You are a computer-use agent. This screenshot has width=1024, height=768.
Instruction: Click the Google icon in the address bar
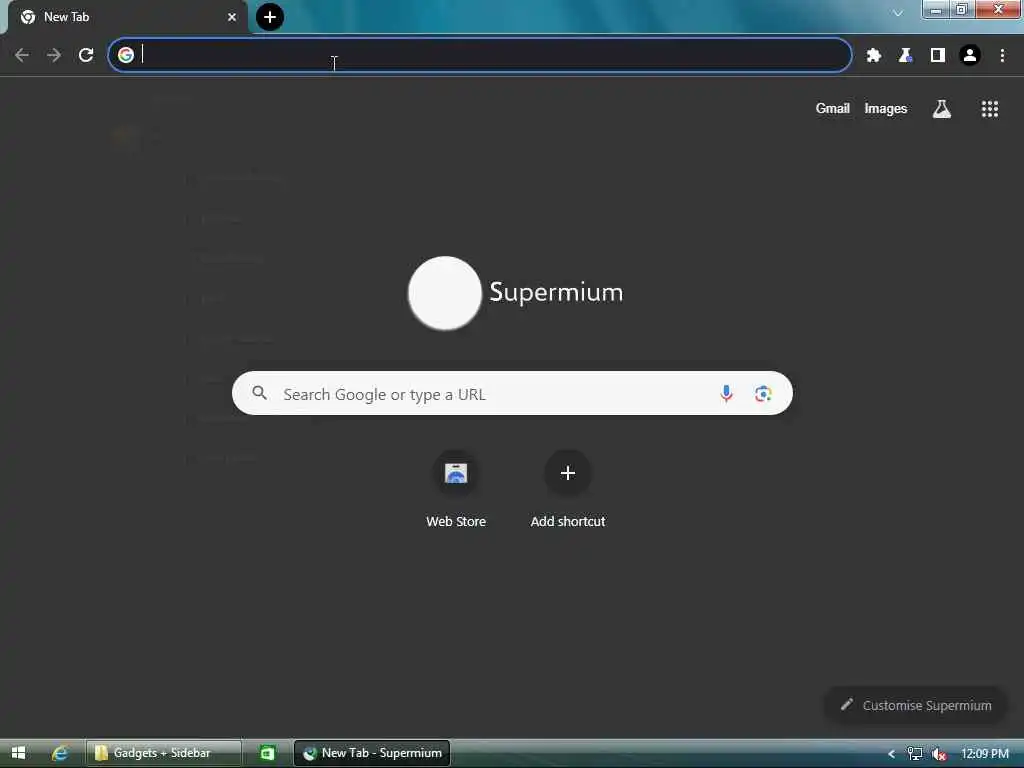(x=126, y=55)
